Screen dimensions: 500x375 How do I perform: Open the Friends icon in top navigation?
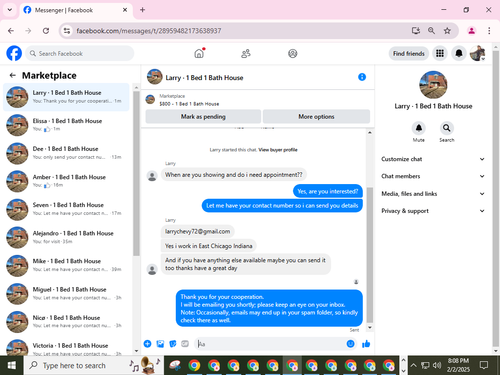click(x=246, y=53)
